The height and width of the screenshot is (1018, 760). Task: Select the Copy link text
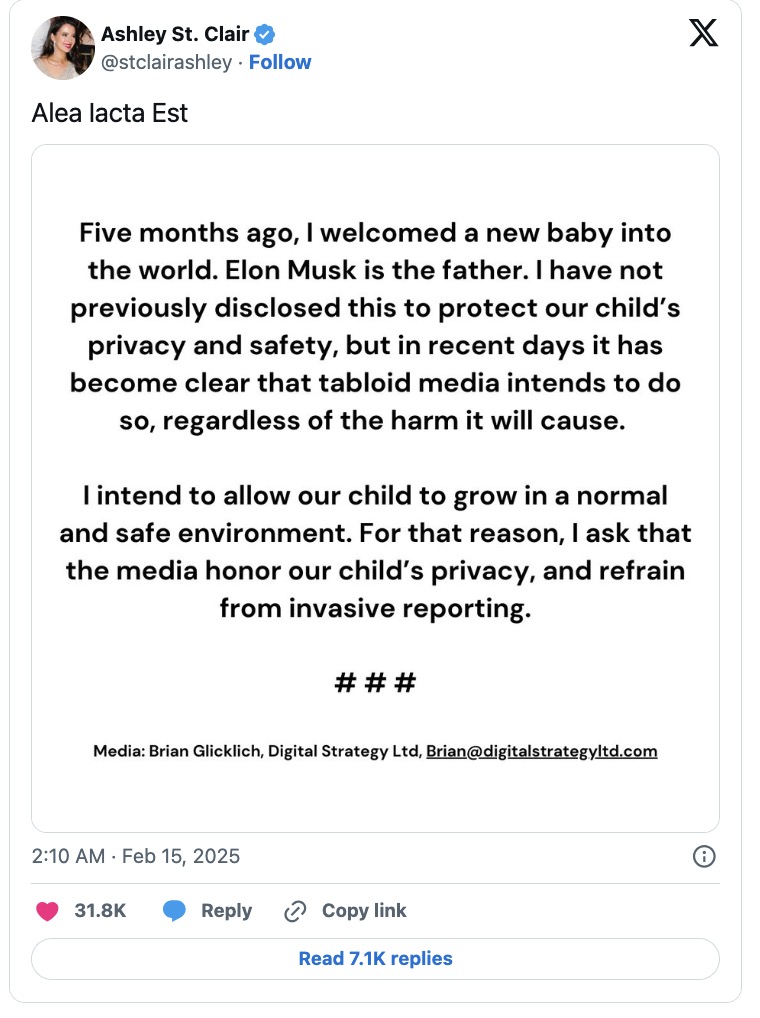coord(364,911)
